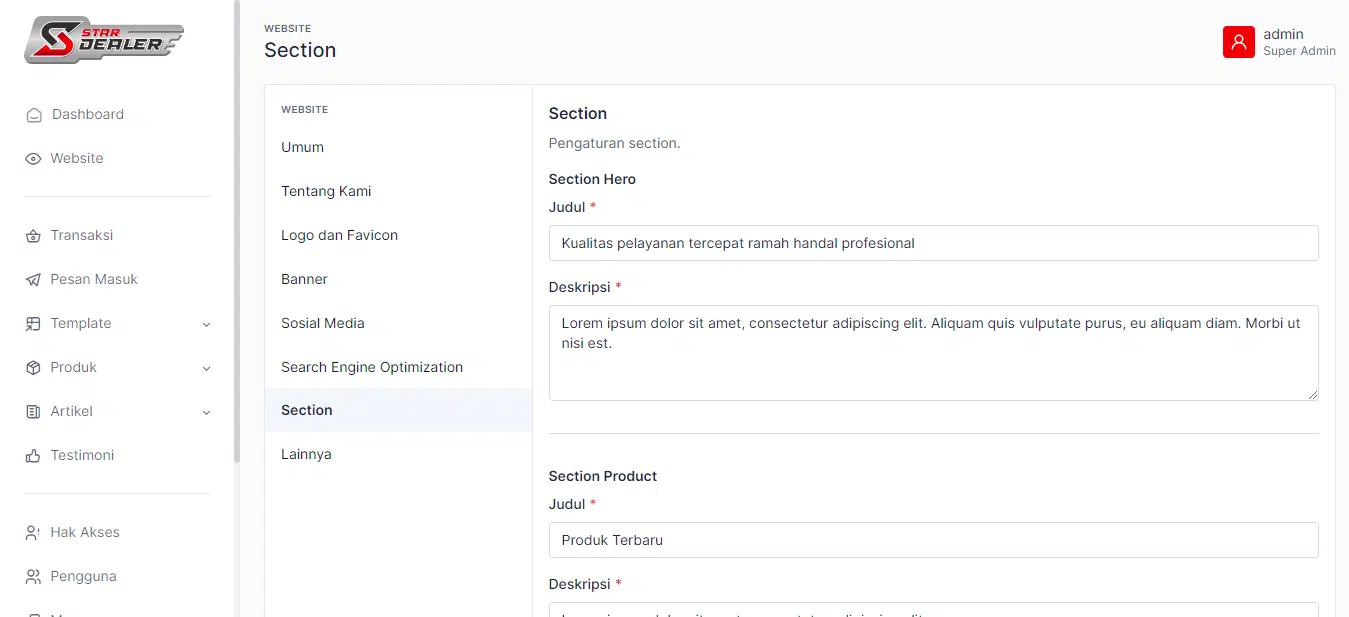Click the Hak Akses user icon
Screen dimensions: 1349x617
tap(33, 533)
